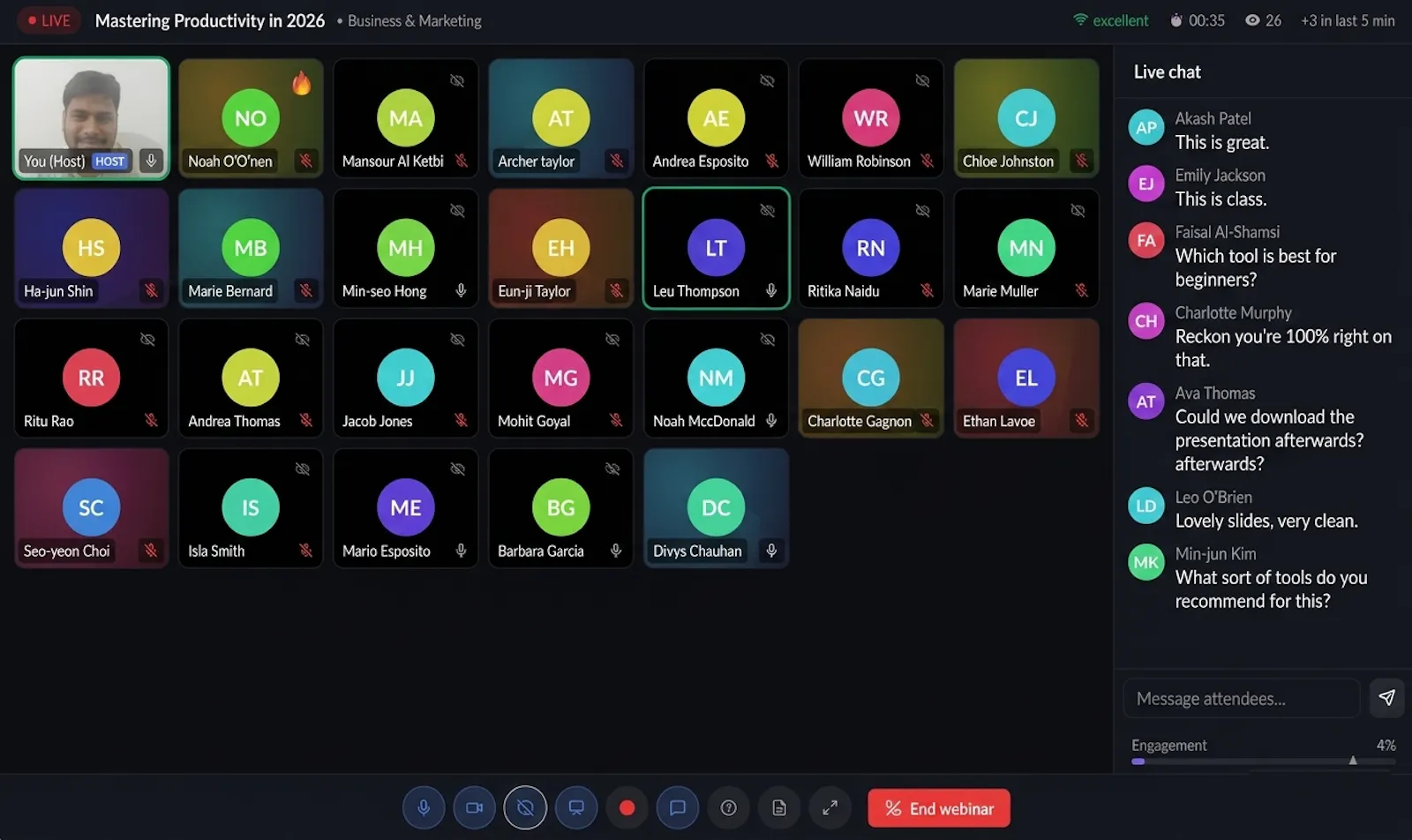This screenshot has width=1412, height=840.
Task: Click Mohit Goyal's name label
Action: (x=534, y=421)
